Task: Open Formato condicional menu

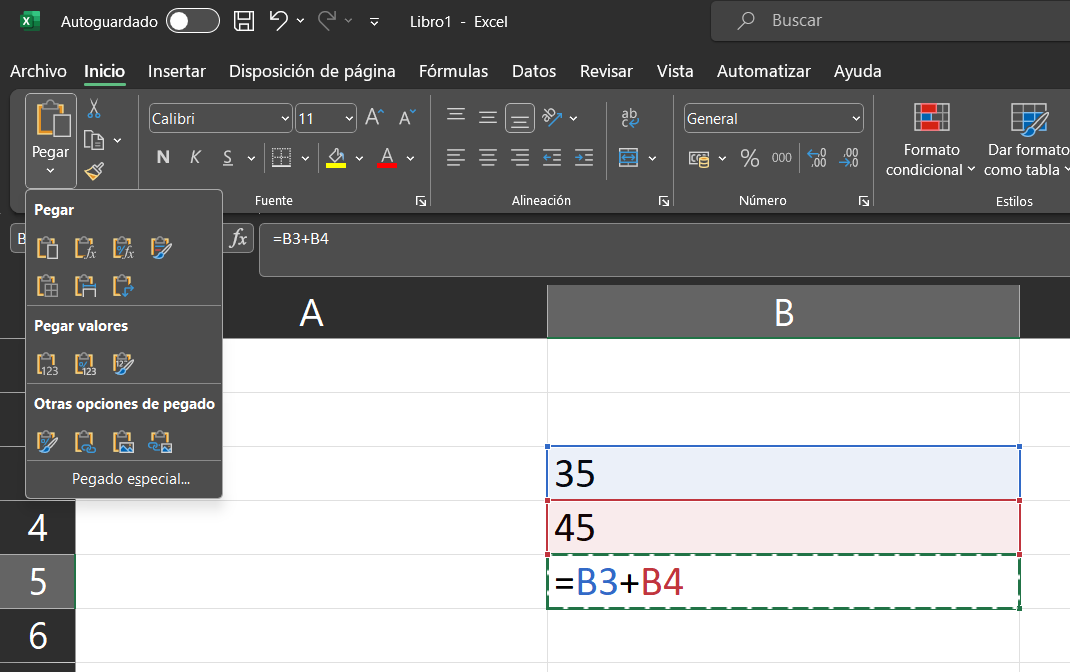Action: pyautogui.click(x=931, y=139)
